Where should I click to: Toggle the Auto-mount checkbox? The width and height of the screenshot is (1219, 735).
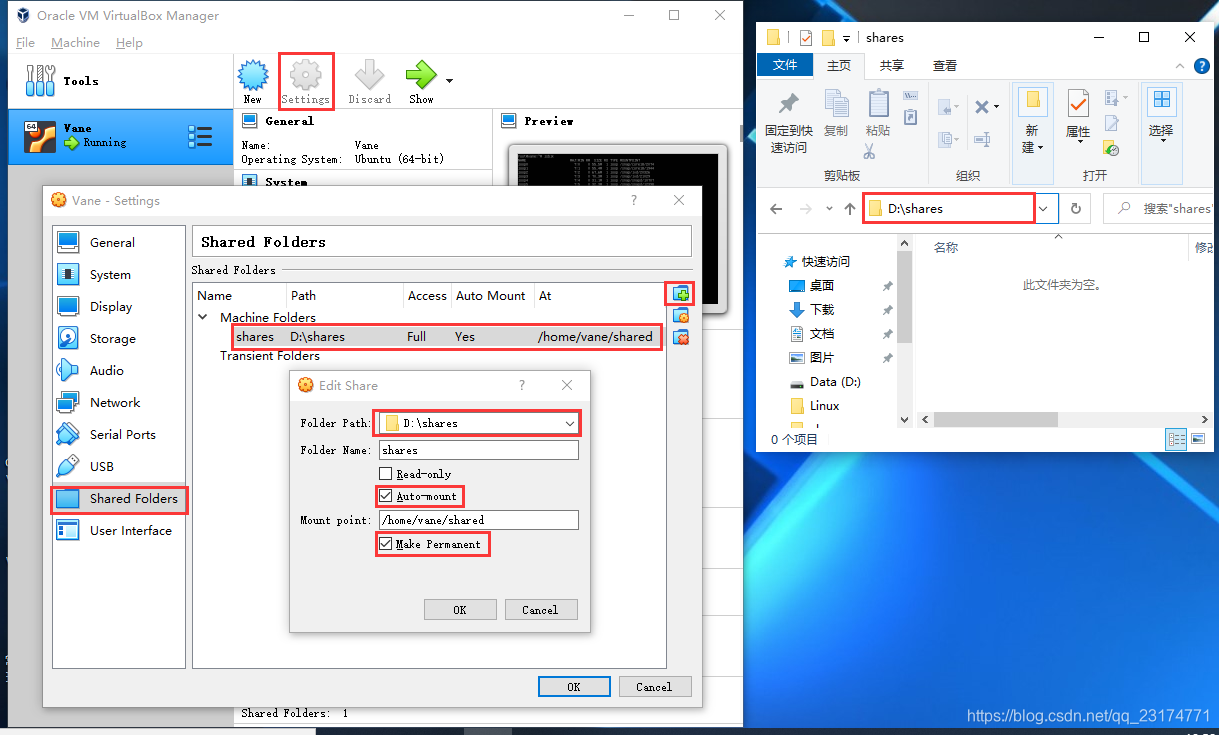point(385,496)
